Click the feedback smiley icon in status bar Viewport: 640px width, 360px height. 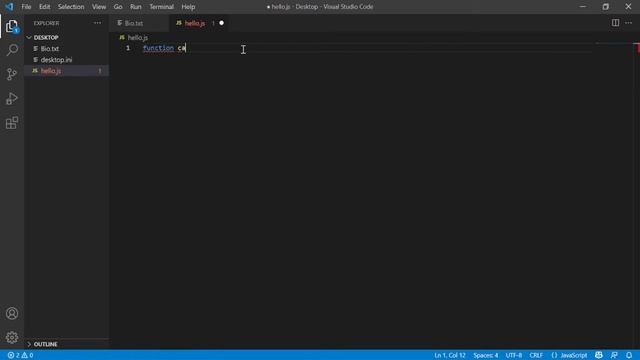pyautogui.click(x=599, y=355)
